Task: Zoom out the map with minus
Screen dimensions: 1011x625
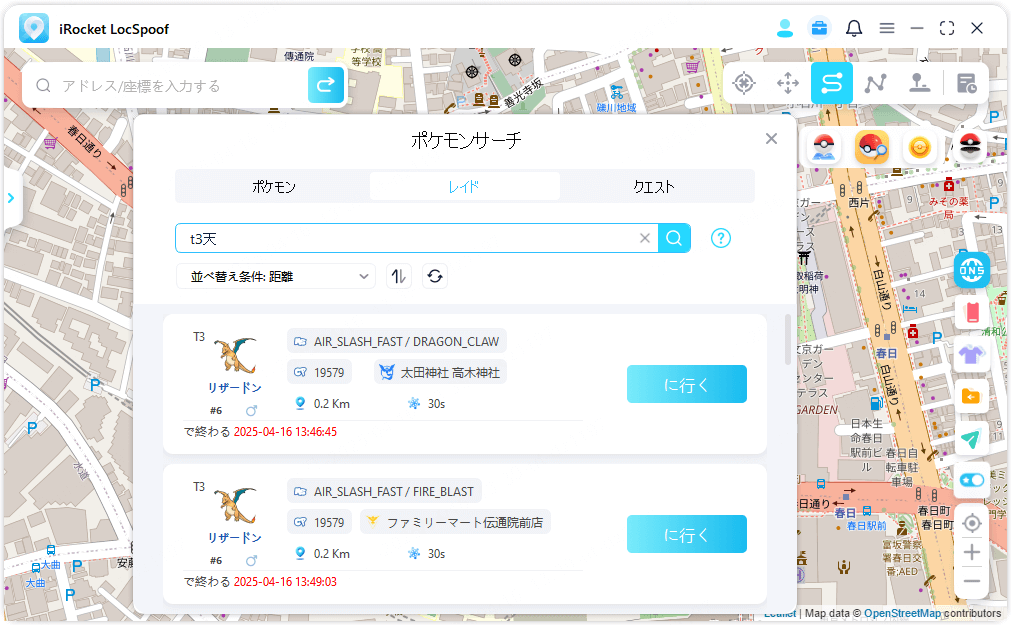Action: click(x=972, y=581)
